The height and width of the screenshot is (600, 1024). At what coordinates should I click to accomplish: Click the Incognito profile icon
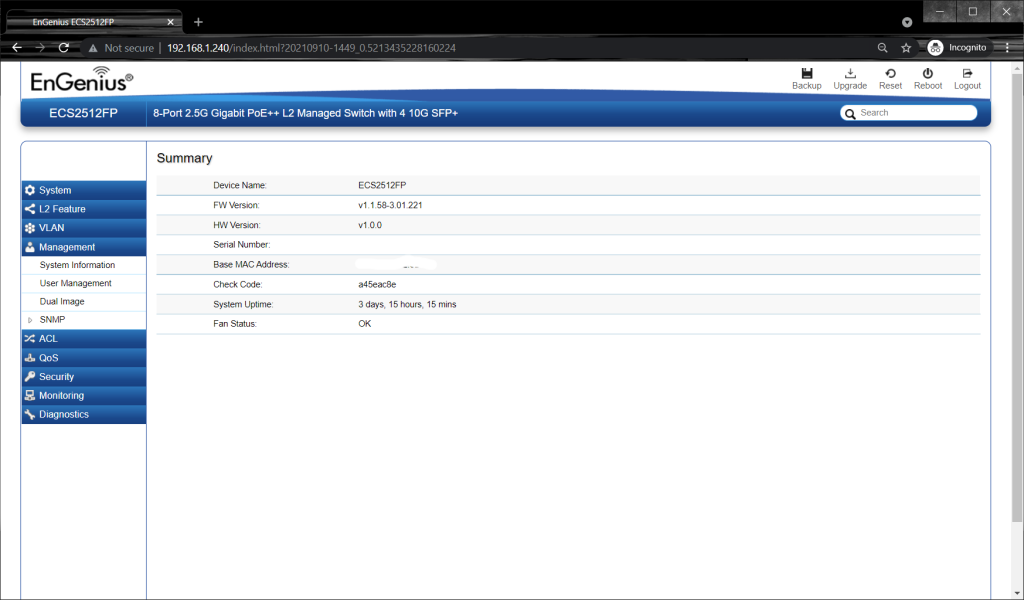click(935, 48)
